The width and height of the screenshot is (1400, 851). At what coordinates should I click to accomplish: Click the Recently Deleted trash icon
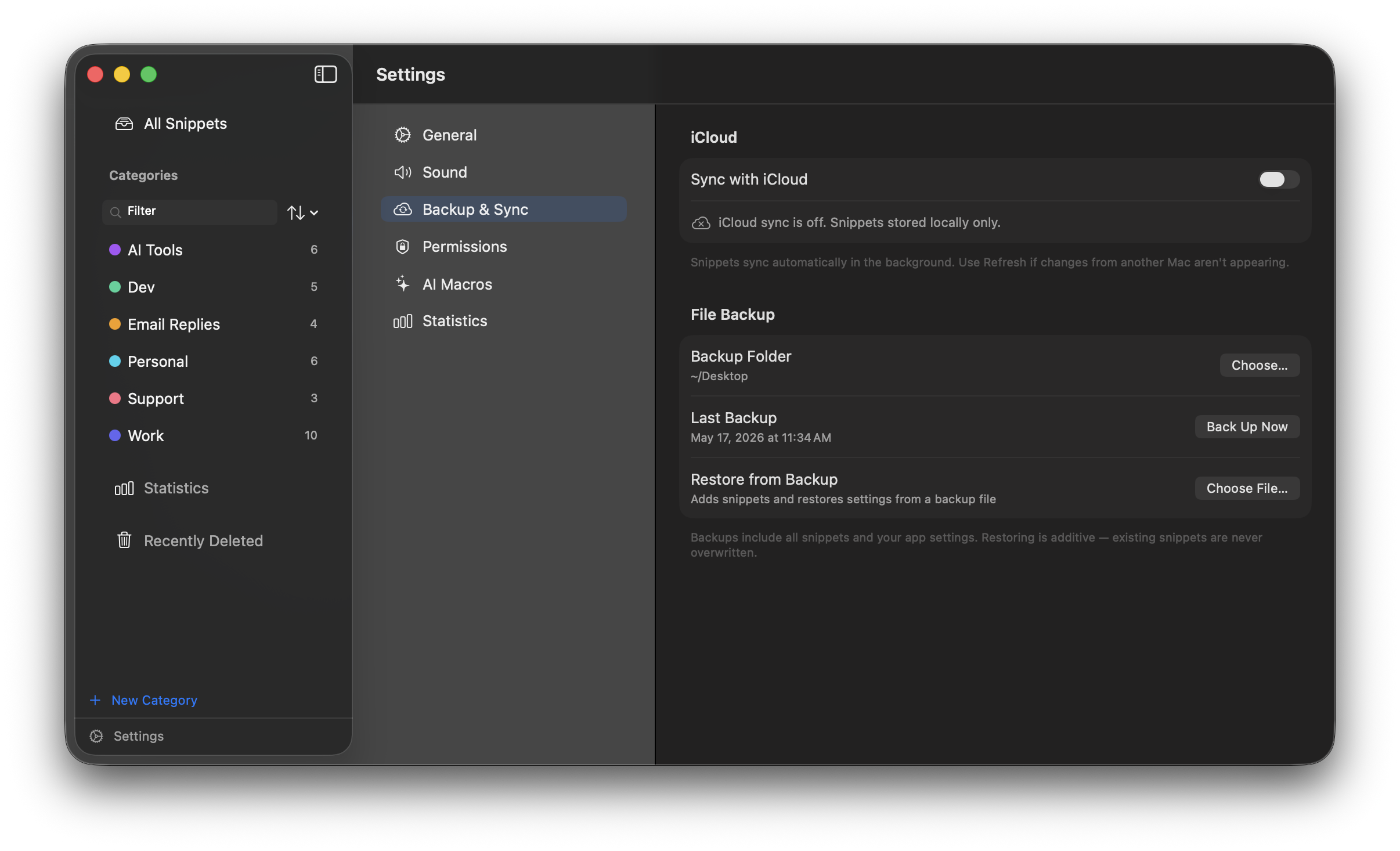124,540
